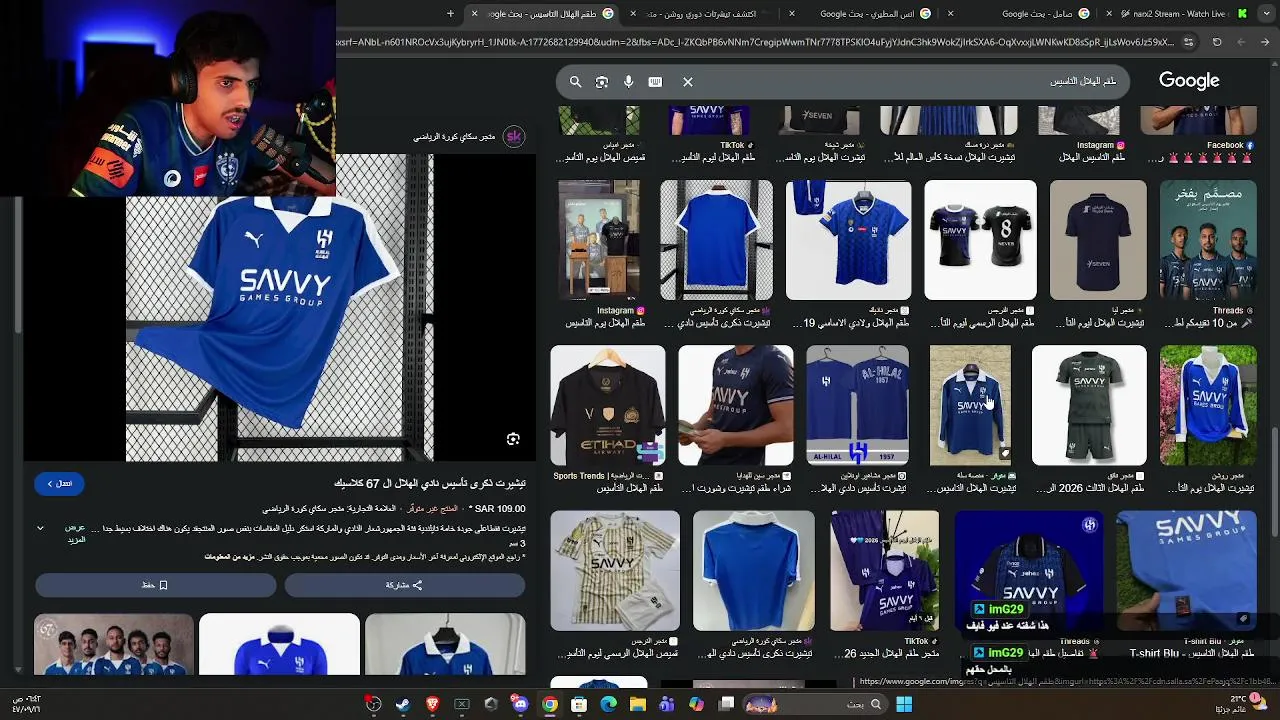Open the browser tab list dropdown arrow
The width and height of the screenshot is (1280, 720).
[1267, 13]
